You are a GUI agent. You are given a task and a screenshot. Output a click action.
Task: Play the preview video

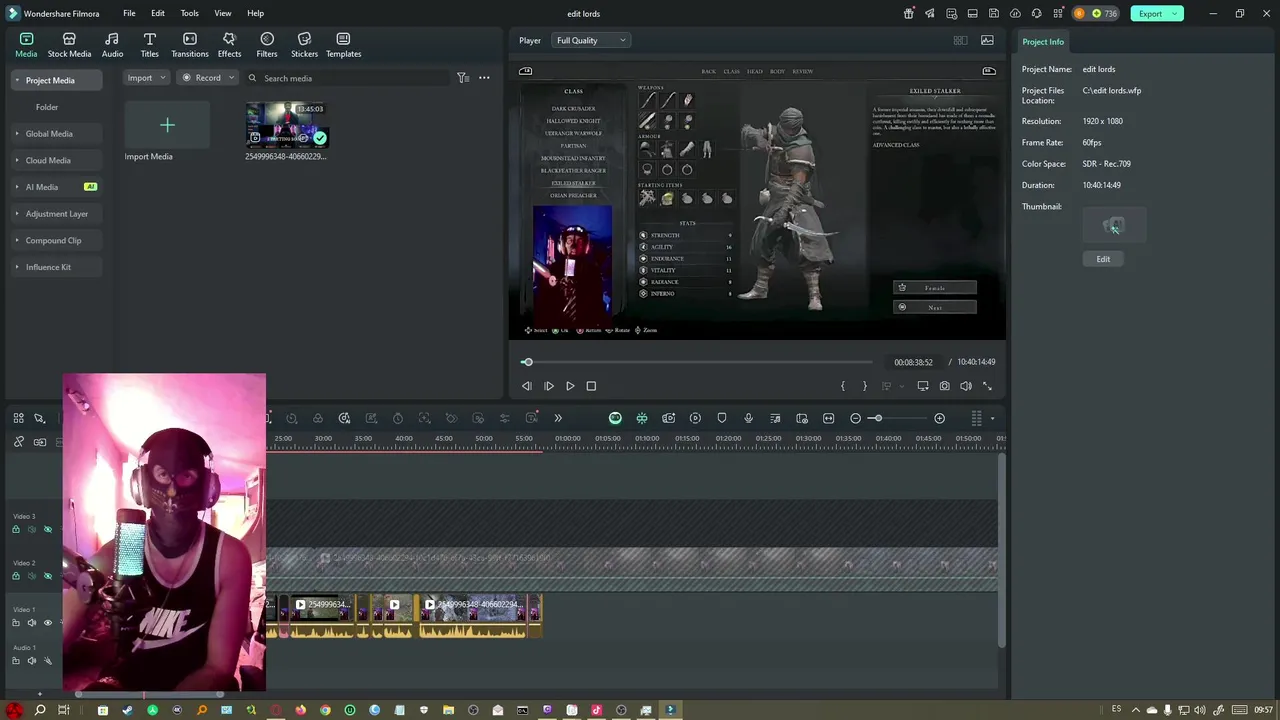click(x=570, y=386)
